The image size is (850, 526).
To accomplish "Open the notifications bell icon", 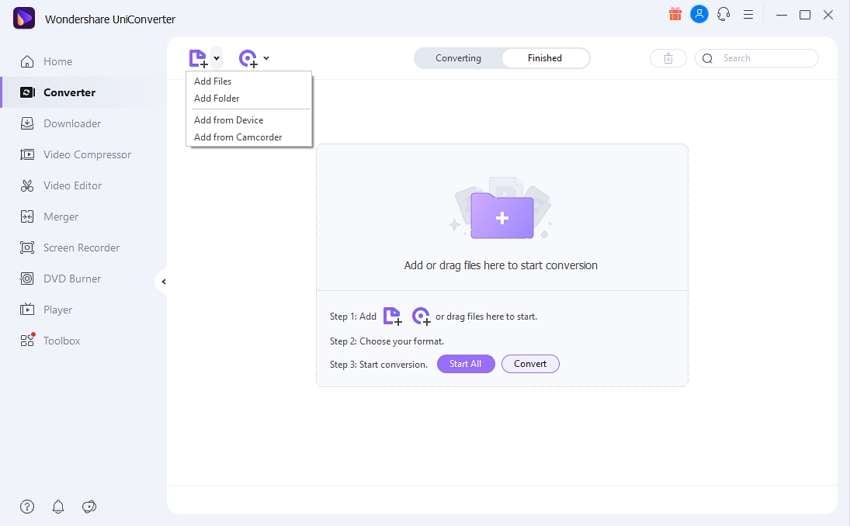I will point(58,507).
